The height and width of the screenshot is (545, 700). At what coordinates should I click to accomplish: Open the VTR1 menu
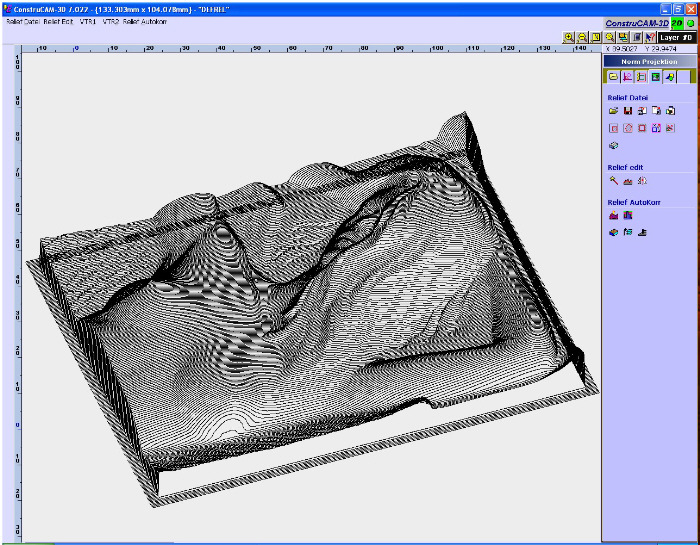tap(88, 21)
